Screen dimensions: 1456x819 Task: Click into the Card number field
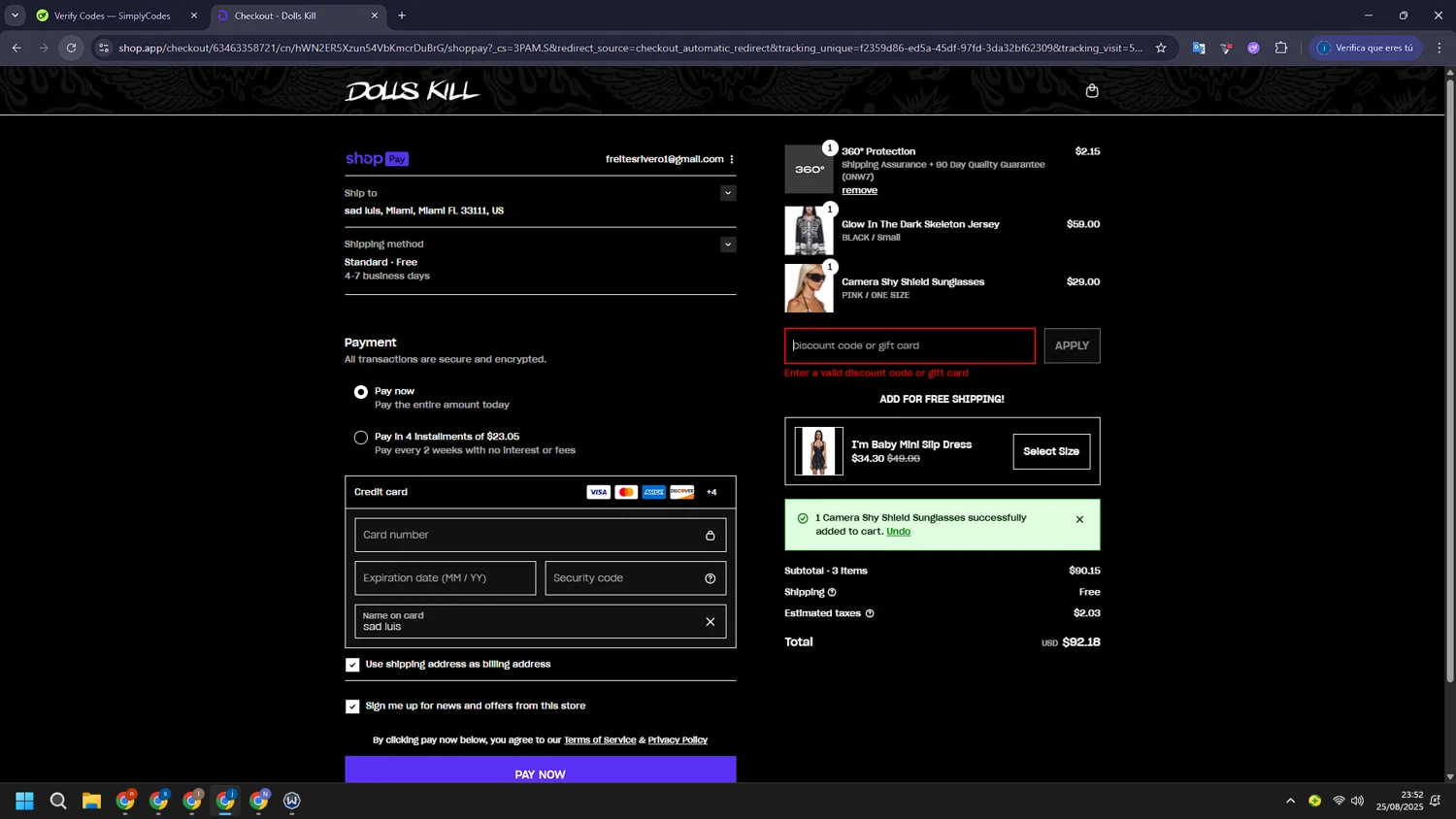(x=540, y=535)
